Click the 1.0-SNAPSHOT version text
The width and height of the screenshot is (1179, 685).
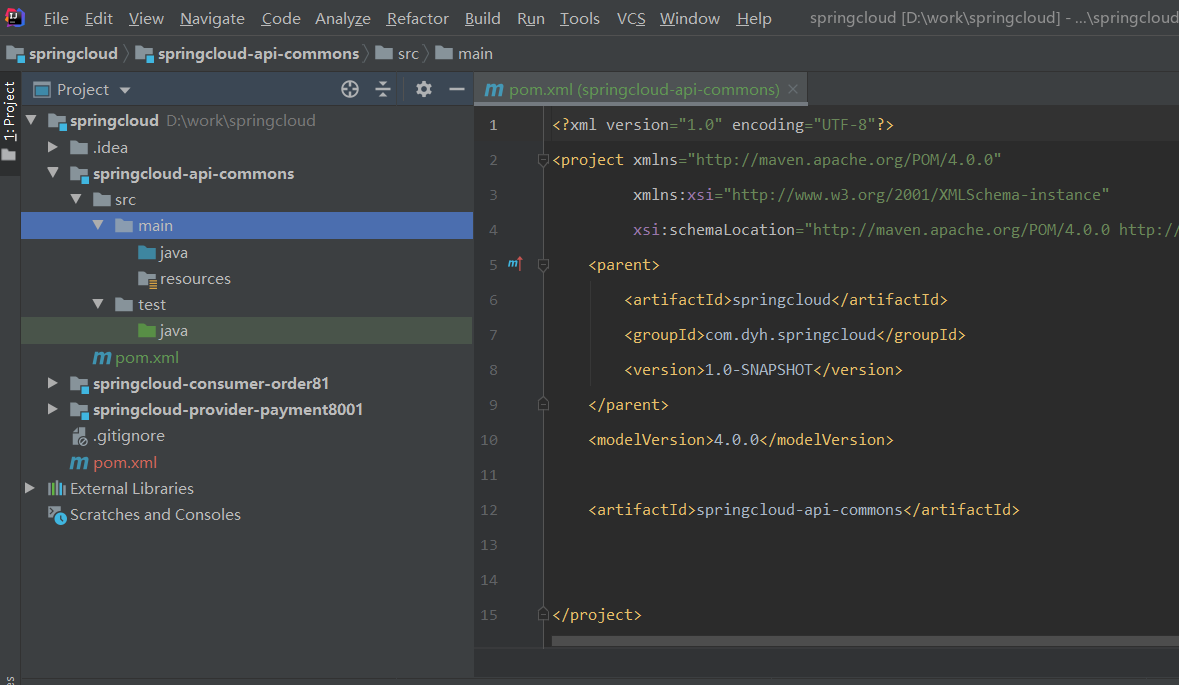[x=759, y=370]
